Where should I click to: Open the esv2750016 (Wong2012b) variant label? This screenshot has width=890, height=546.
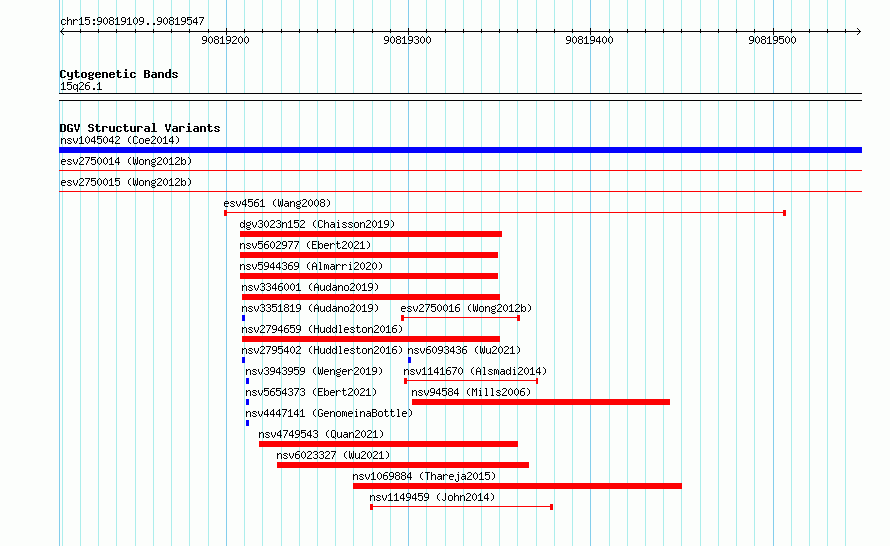(x=466, y=308)
